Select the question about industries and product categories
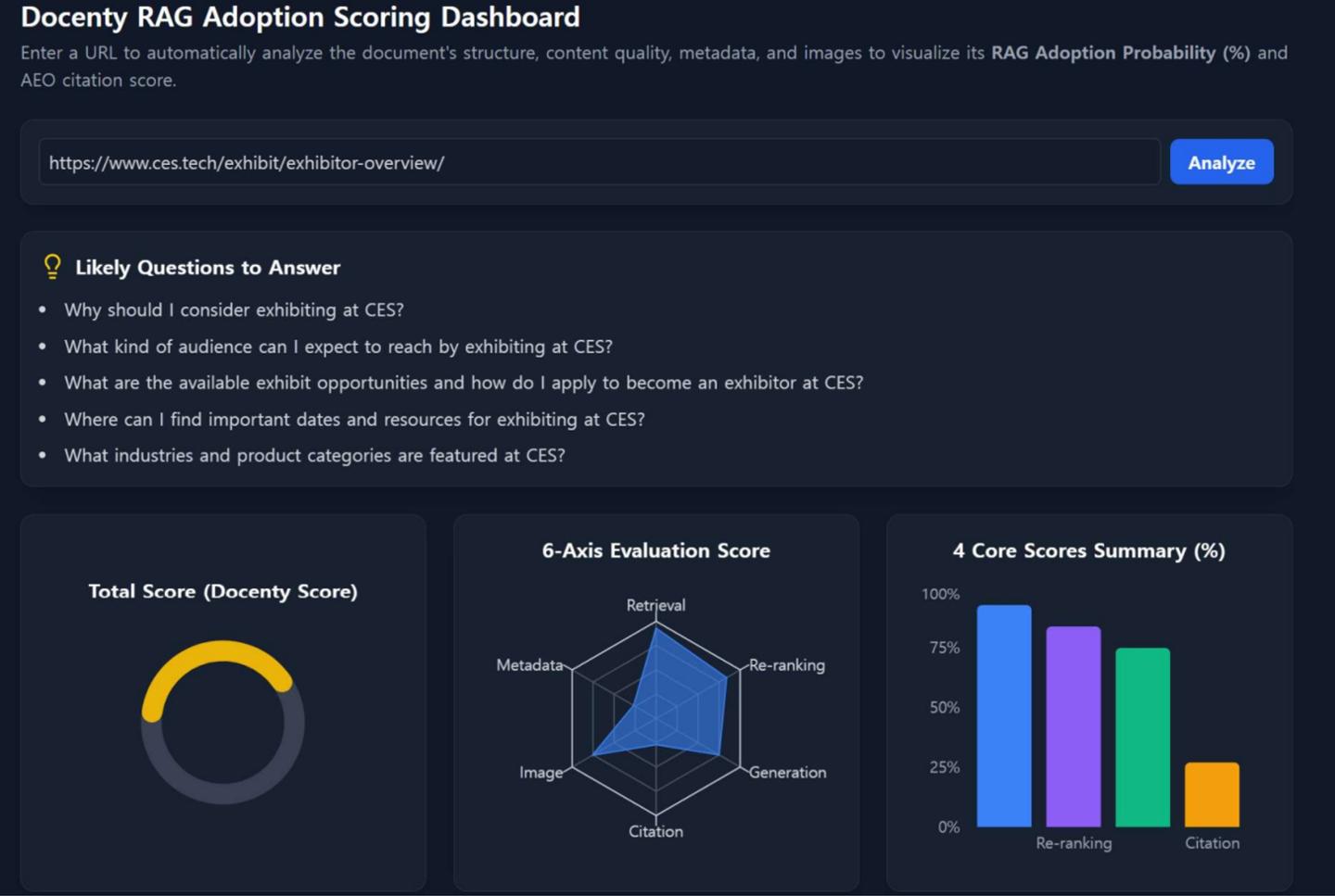The image size is (1335, 896). tap(314, 455)
